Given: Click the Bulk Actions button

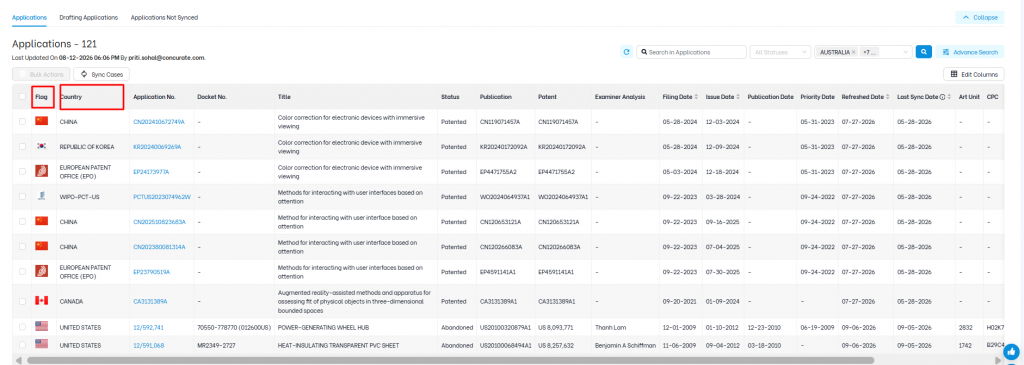Looking at the screenshot, I should pos(41,74).
